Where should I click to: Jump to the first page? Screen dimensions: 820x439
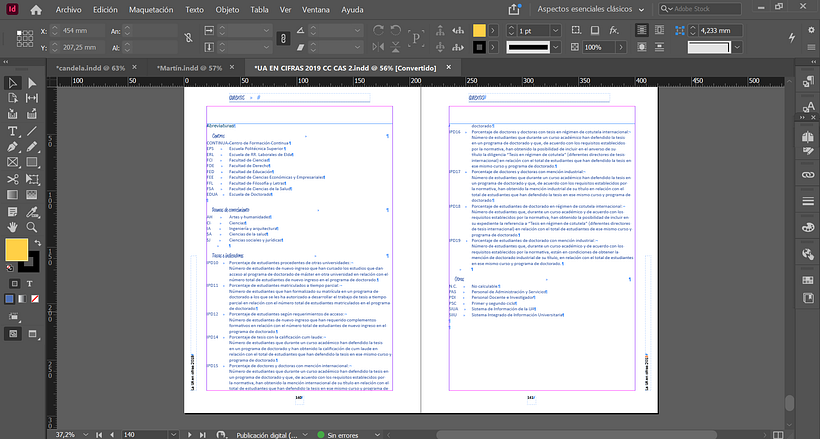[x=99, y=434]
